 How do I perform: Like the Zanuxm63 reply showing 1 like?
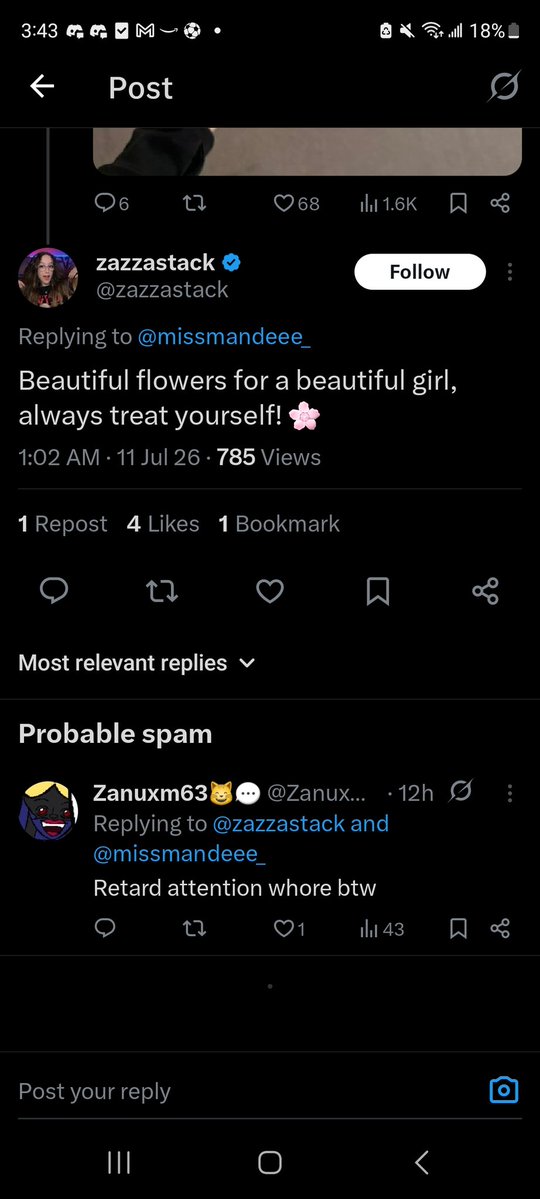(x=290, y=929)
